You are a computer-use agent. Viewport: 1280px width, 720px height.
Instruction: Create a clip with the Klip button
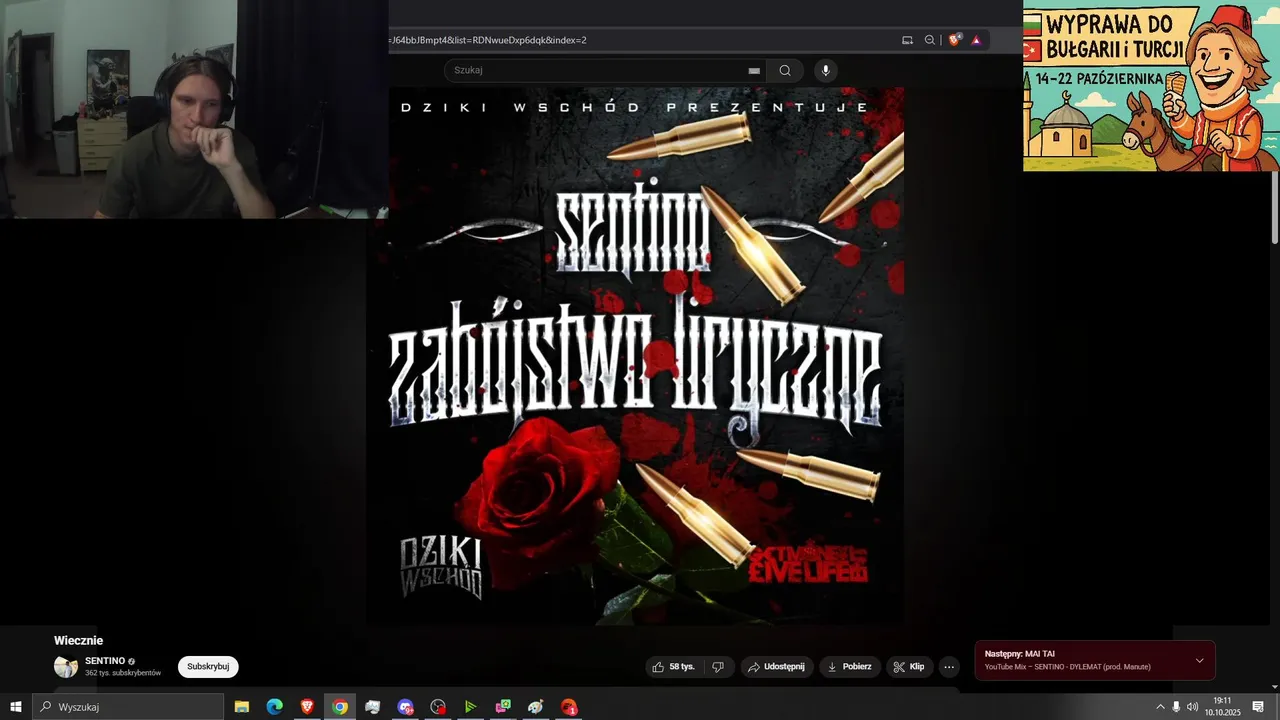point(909,667)
